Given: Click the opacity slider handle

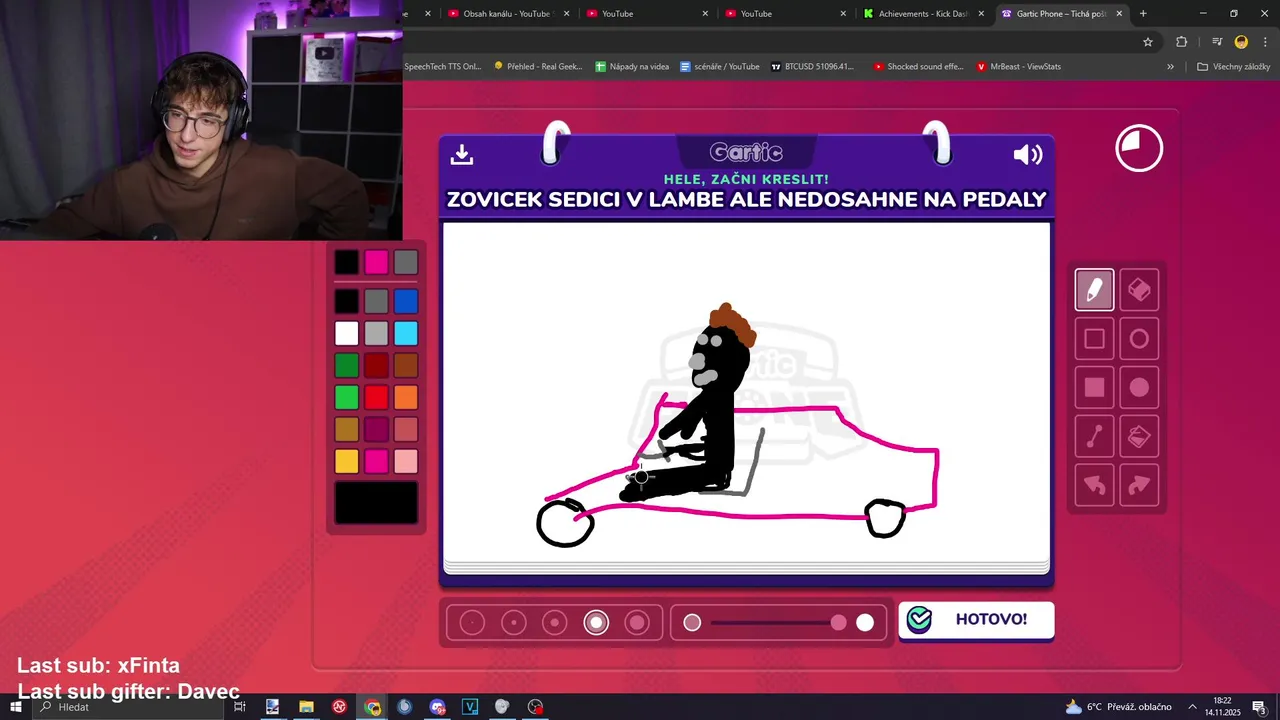Looking at the screenshot, I should point(838,623).
